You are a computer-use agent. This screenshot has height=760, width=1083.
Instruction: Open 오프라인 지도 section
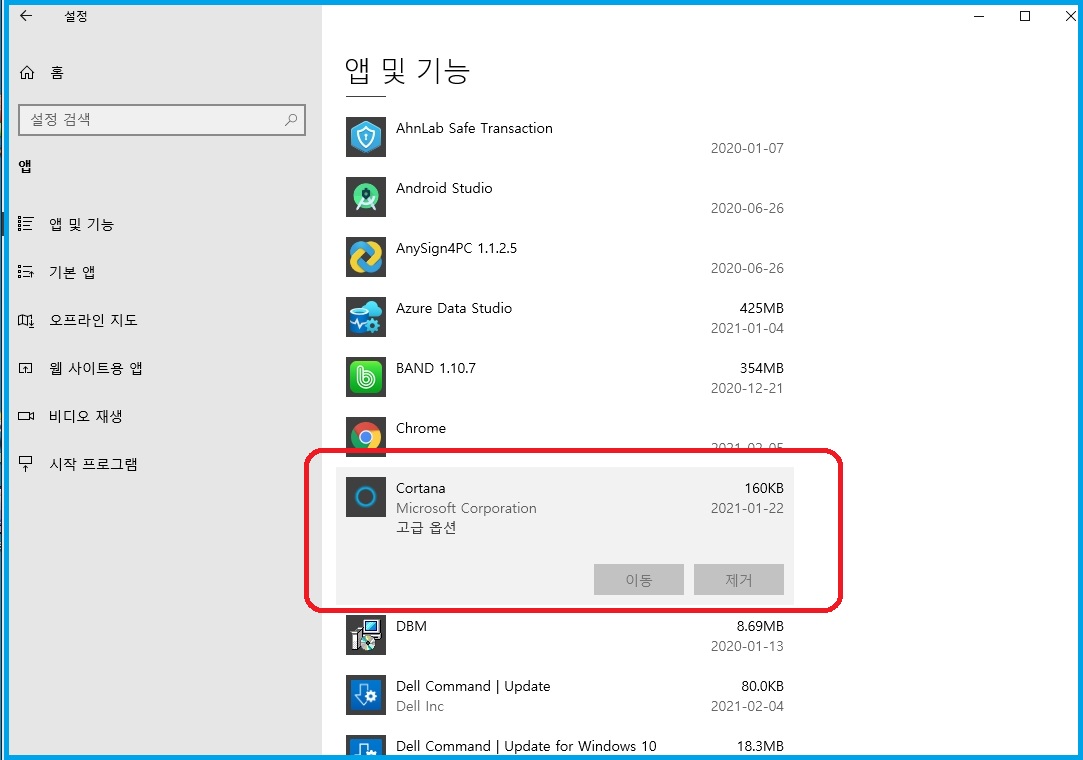pyautogui.click(x=93, y=320)
